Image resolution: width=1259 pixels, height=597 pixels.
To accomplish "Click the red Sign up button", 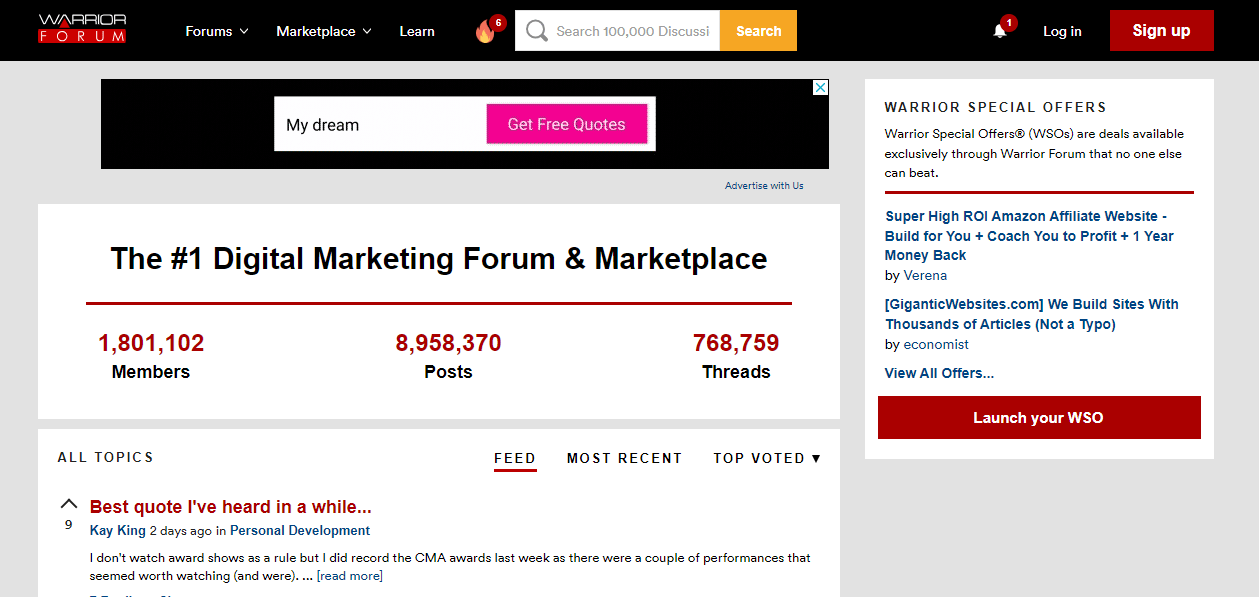I will pos(1161,31).
